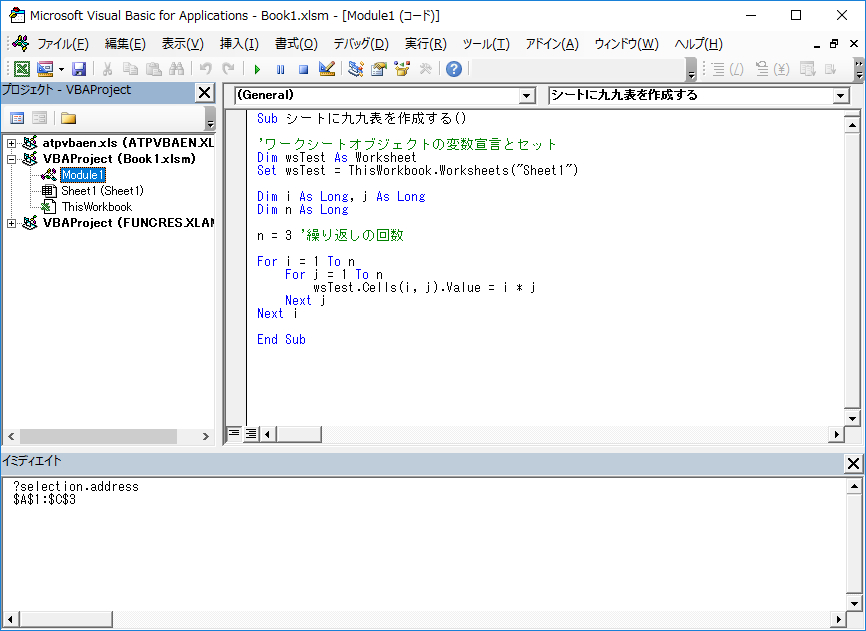Viewport: 866px width, 631px height.
Task: Click the View Object icon in Project panel
Action: point(38,118)
